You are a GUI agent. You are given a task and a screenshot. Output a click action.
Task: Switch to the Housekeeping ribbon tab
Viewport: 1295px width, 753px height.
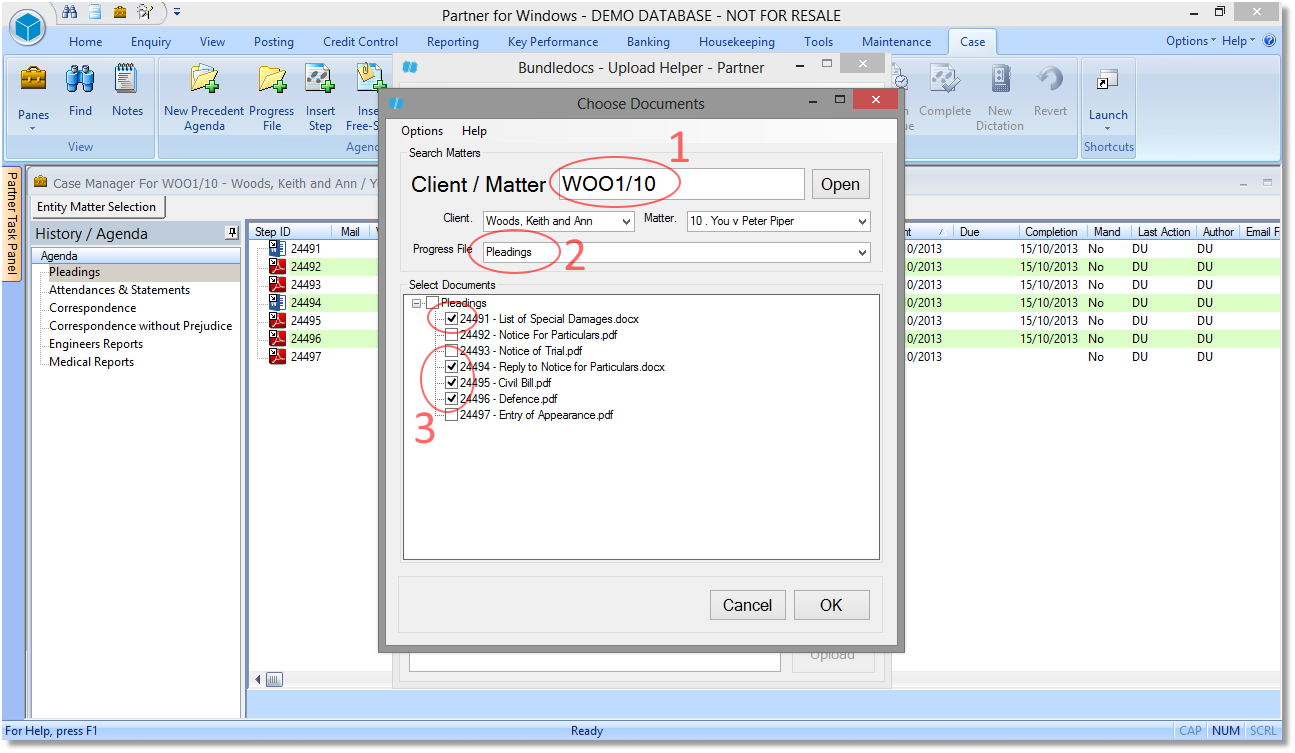pyautogui.click(x=737, y=42)
